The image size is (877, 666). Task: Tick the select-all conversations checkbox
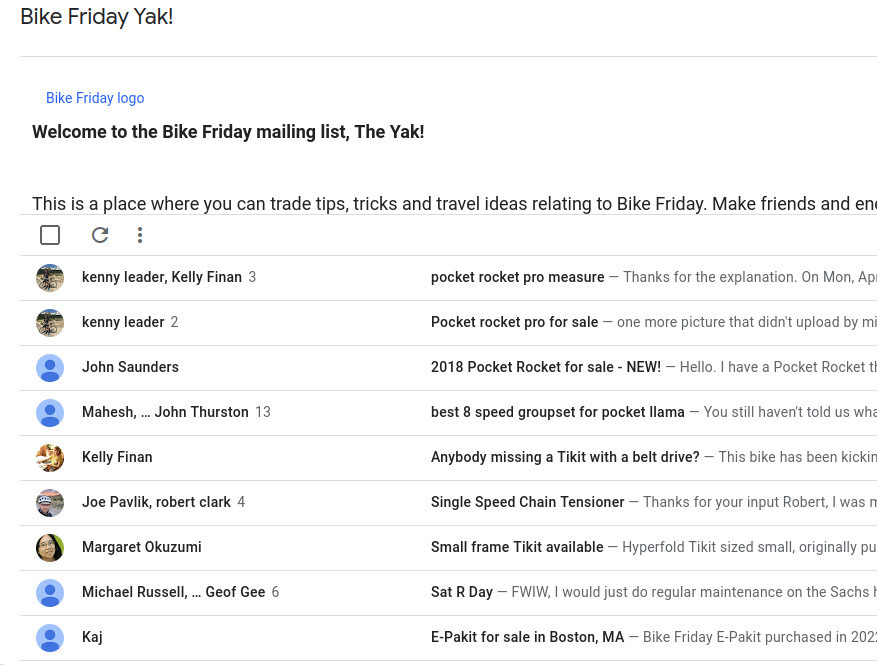click(x=50, y=235)
